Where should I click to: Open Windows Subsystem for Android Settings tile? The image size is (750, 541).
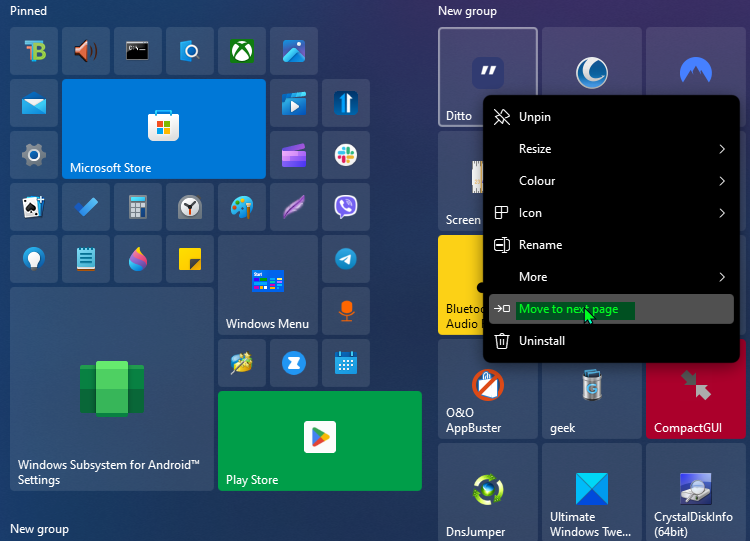tap(112, 389)
